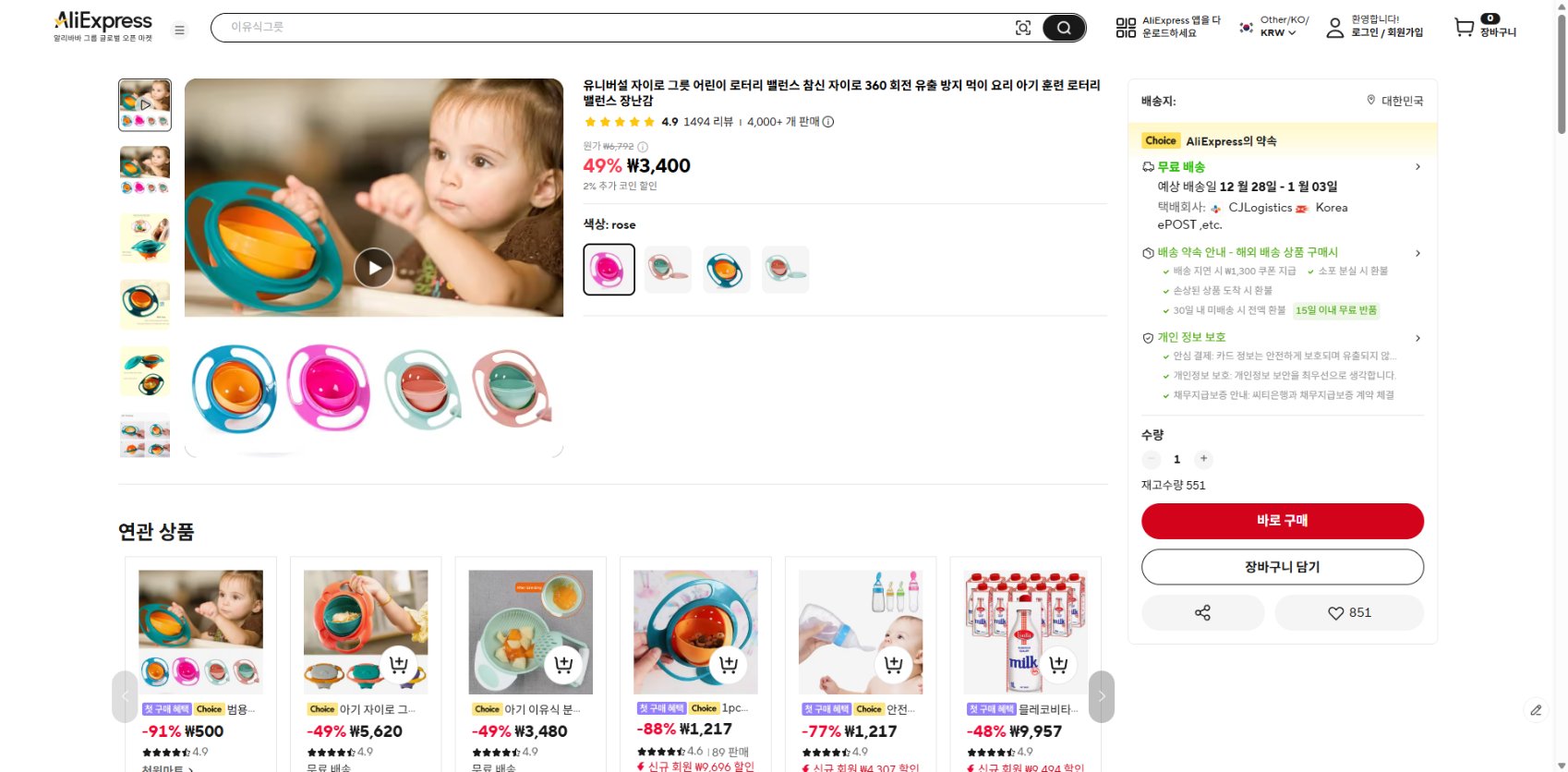This screenshot has height=772, width=1568.
Task: Open the KRW currency dropdown
Action: pyautogui.click(x=1278, y=32)
